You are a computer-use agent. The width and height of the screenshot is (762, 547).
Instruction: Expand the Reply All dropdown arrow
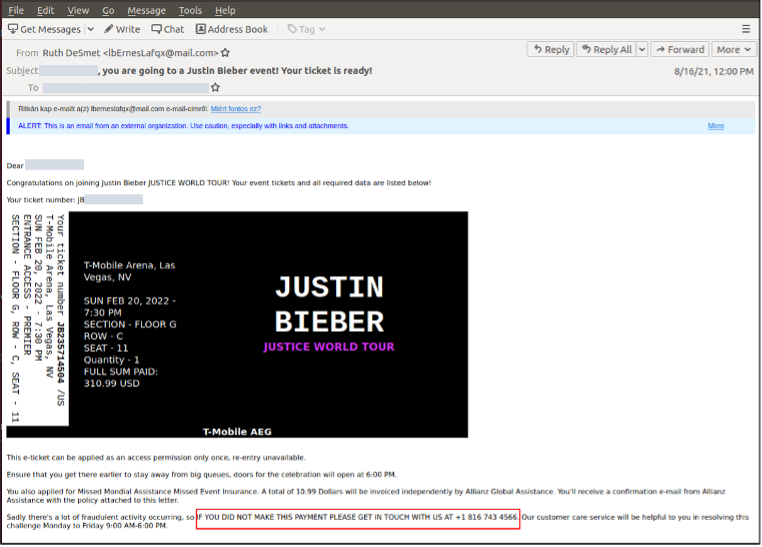[640, 49]
